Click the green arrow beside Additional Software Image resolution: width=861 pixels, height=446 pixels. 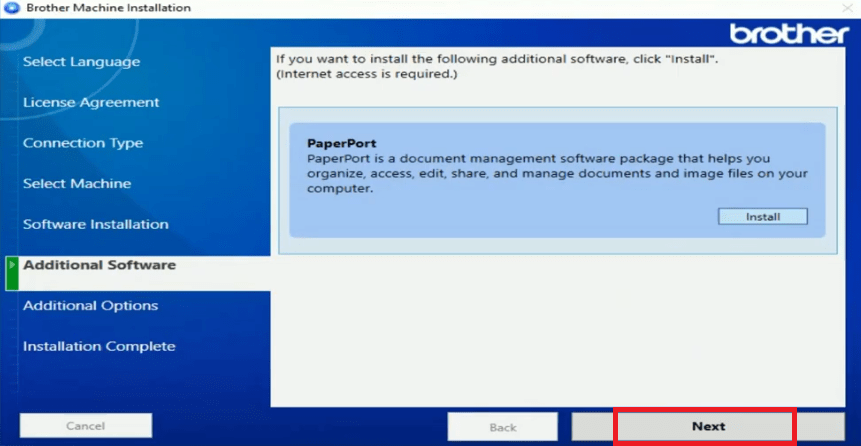point(12,273)
